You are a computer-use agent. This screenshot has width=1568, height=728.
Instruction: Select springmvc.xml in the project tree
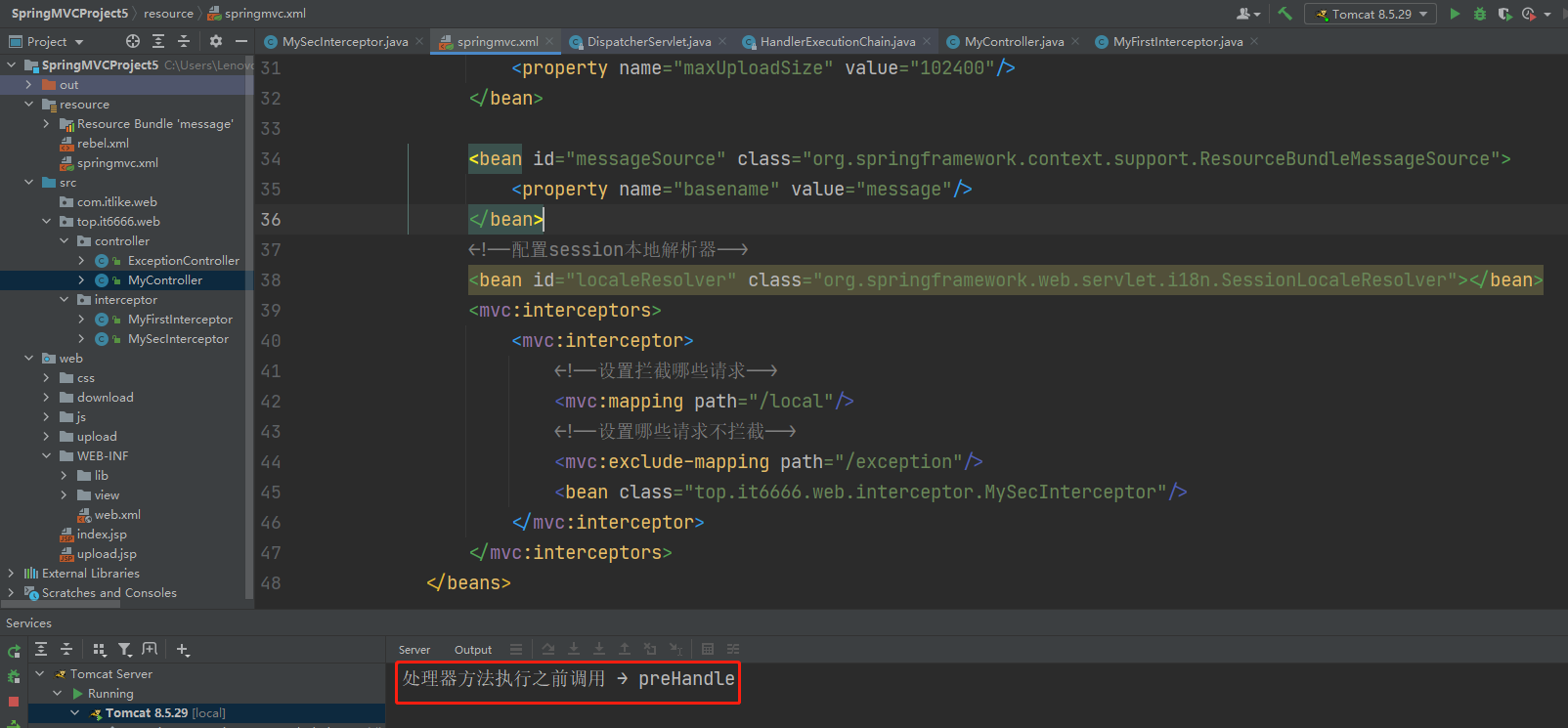[117, 163]
